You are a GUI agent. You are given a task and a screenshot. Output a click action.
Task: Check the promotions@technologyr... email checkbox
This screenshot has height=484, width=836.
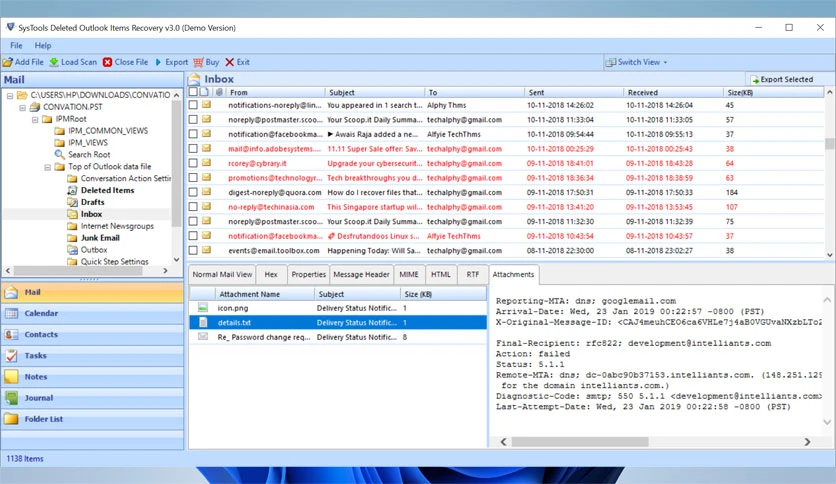coord(193,178)
